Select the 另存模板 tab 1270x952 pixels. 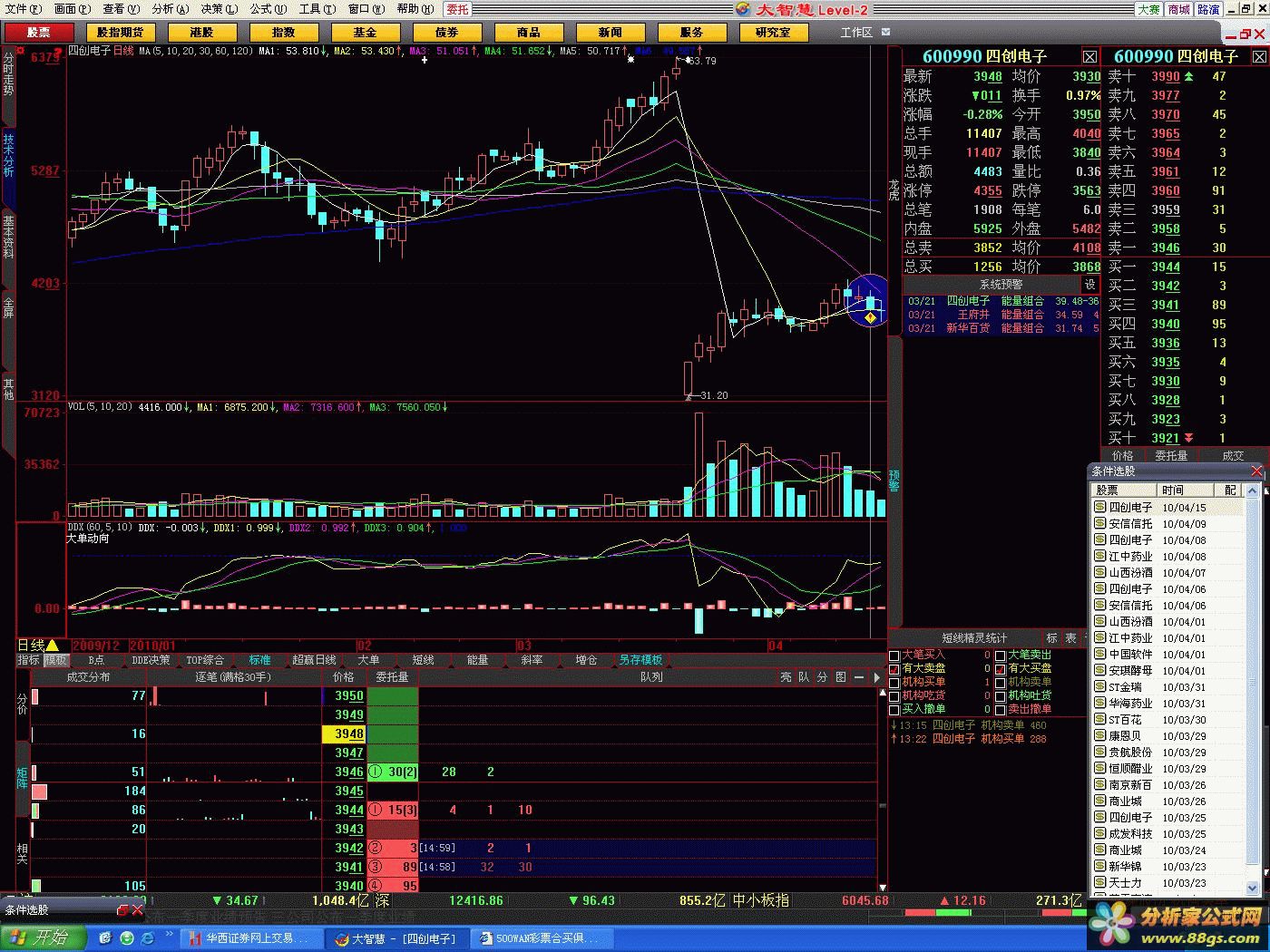pos(640,660)
